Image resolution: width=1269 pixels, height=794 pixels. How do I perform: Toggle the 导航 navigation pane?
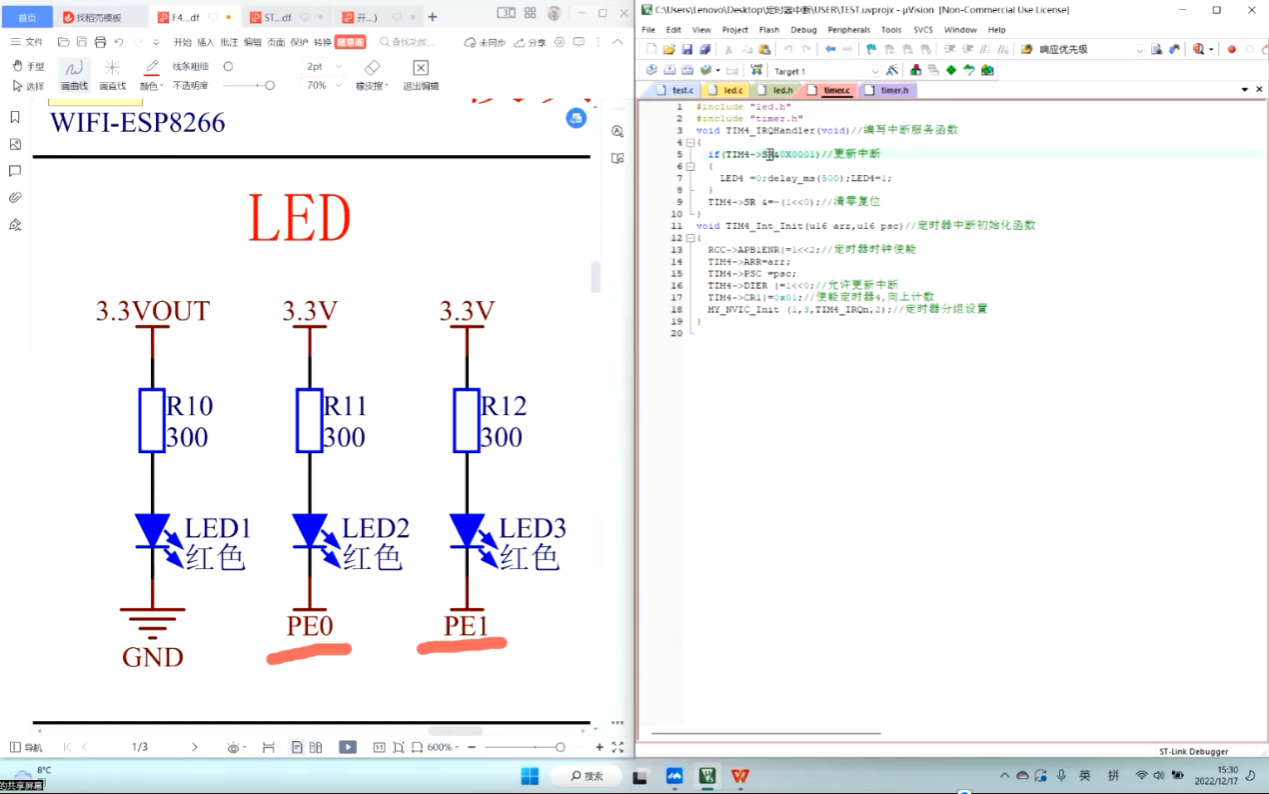[x=26, y=747]
